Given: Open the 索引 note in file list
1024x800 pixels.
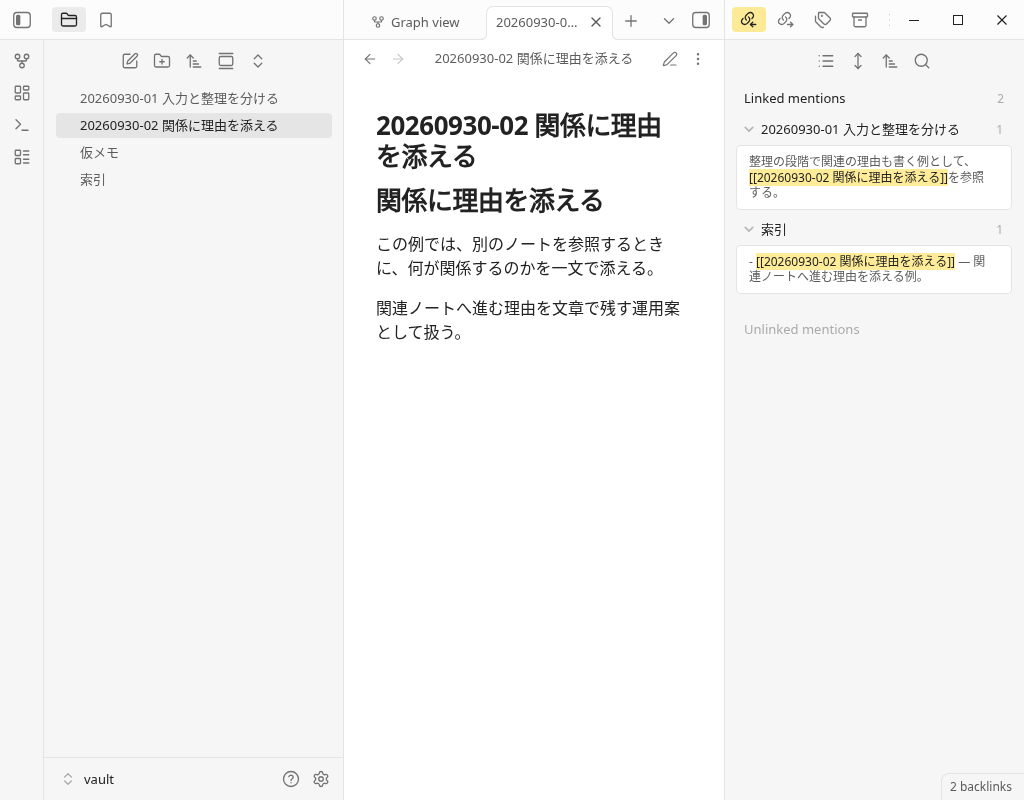Looking at the screenshot, I should (x=194, y=180).
